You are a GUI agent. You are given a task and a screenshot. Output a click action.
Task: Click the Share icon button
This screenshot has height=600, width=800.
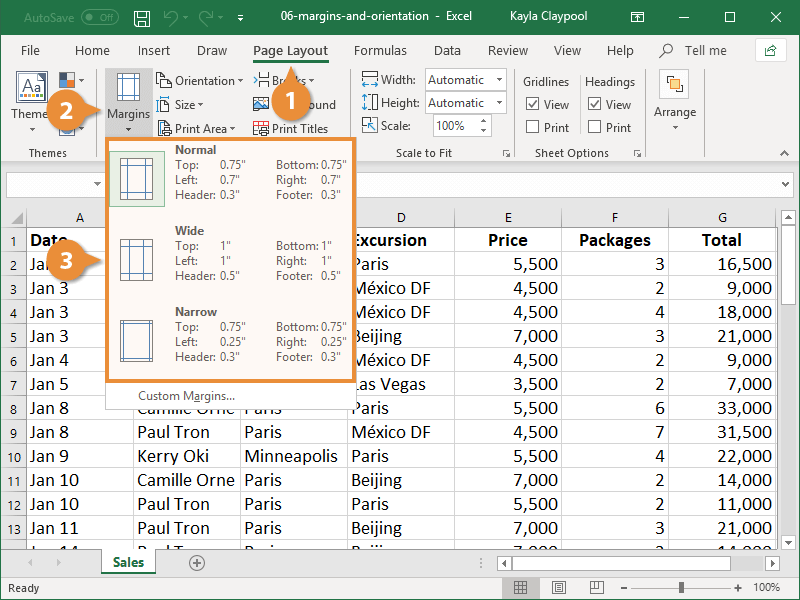click(770, 51)
